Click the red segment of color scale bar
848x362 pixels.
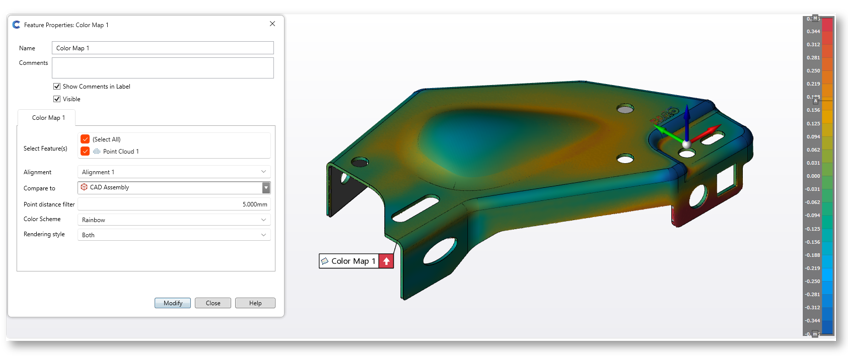click(827, 26)
